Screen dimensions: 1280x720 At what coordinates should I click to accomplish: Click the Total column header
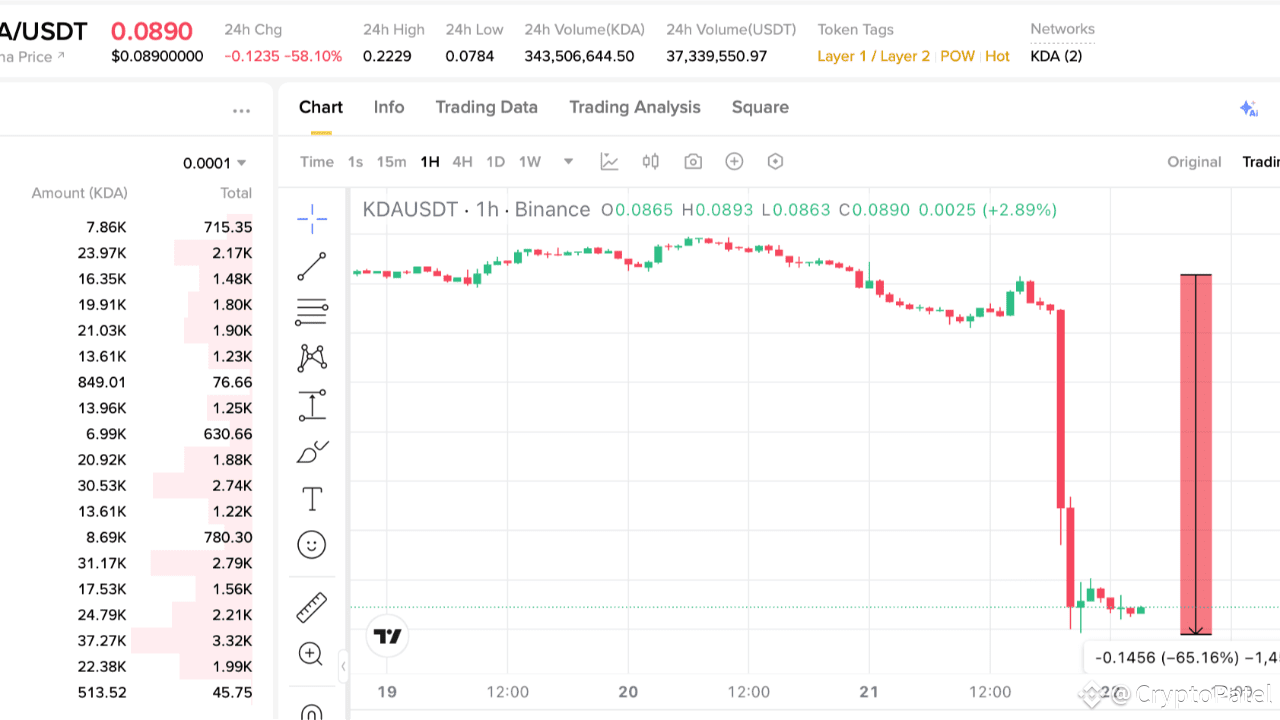(236, 193)
